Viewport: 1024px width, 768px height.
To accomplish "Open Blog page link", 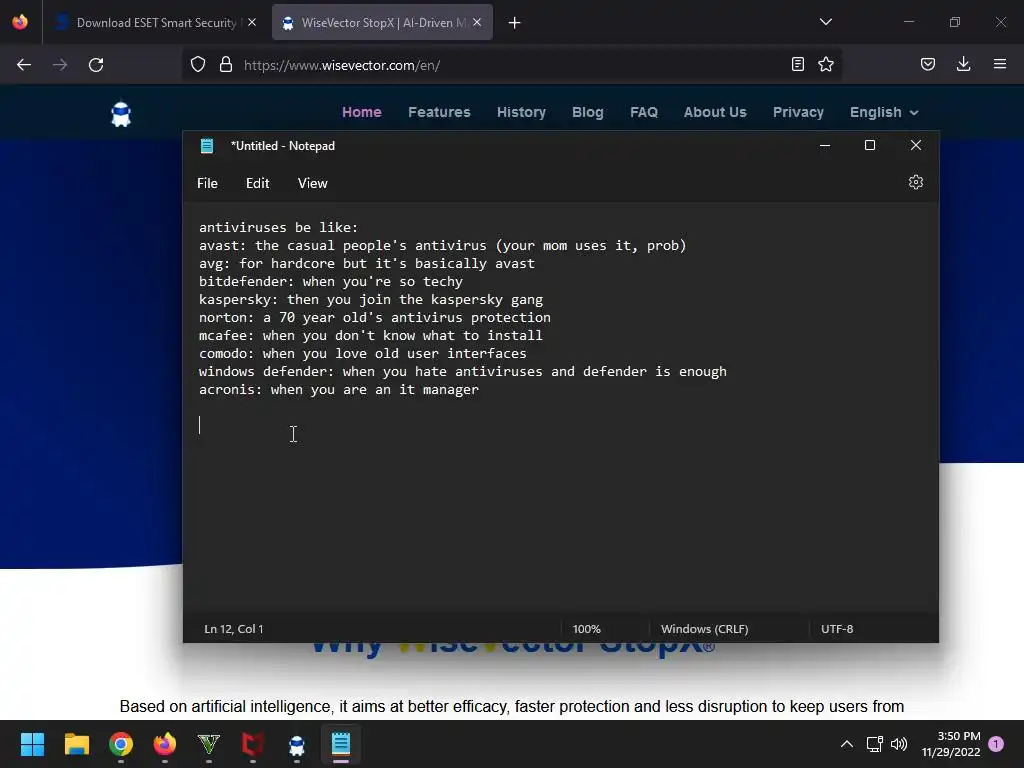I will coord(588,112).
